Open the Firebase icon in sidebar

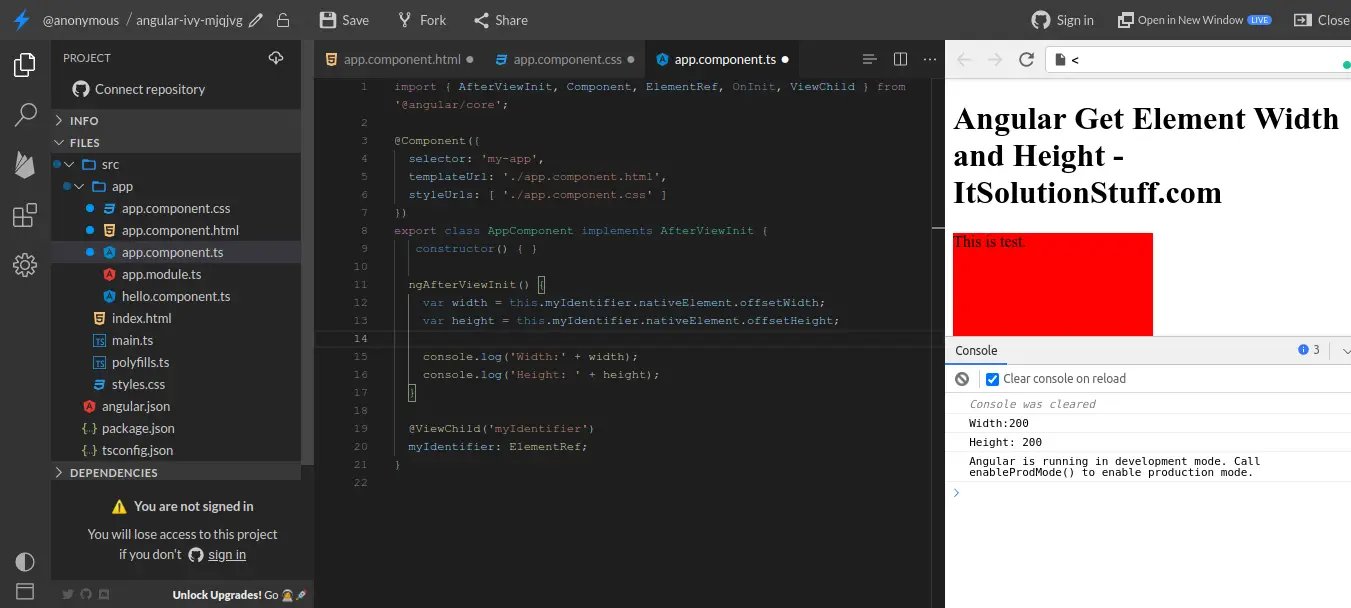pos(25,165)
